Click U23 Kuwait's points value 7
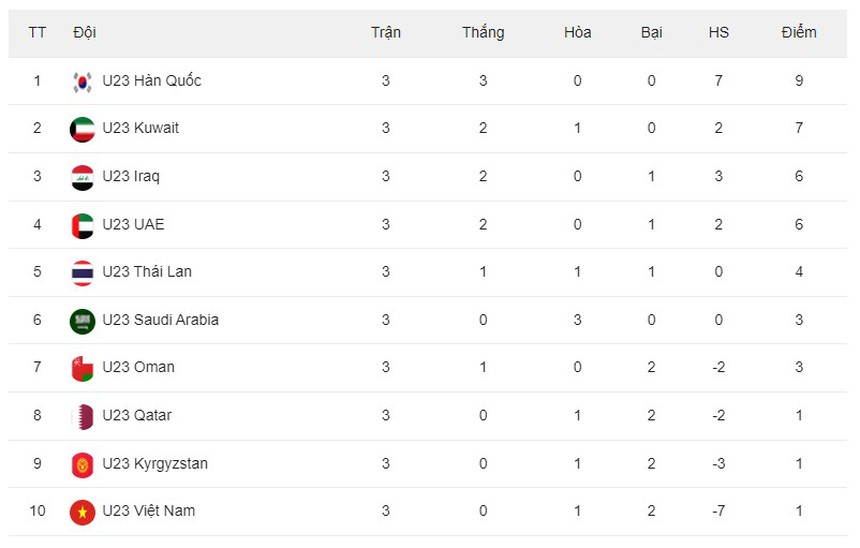860x548 pixels. (799, 129)
